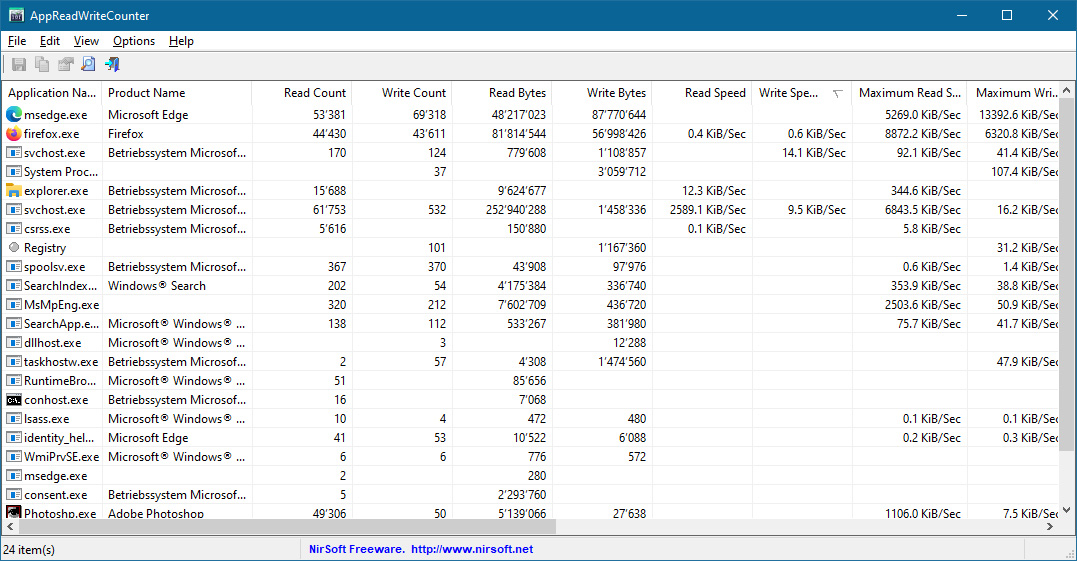Toggle Write Speed column sort order

point(802,93)
